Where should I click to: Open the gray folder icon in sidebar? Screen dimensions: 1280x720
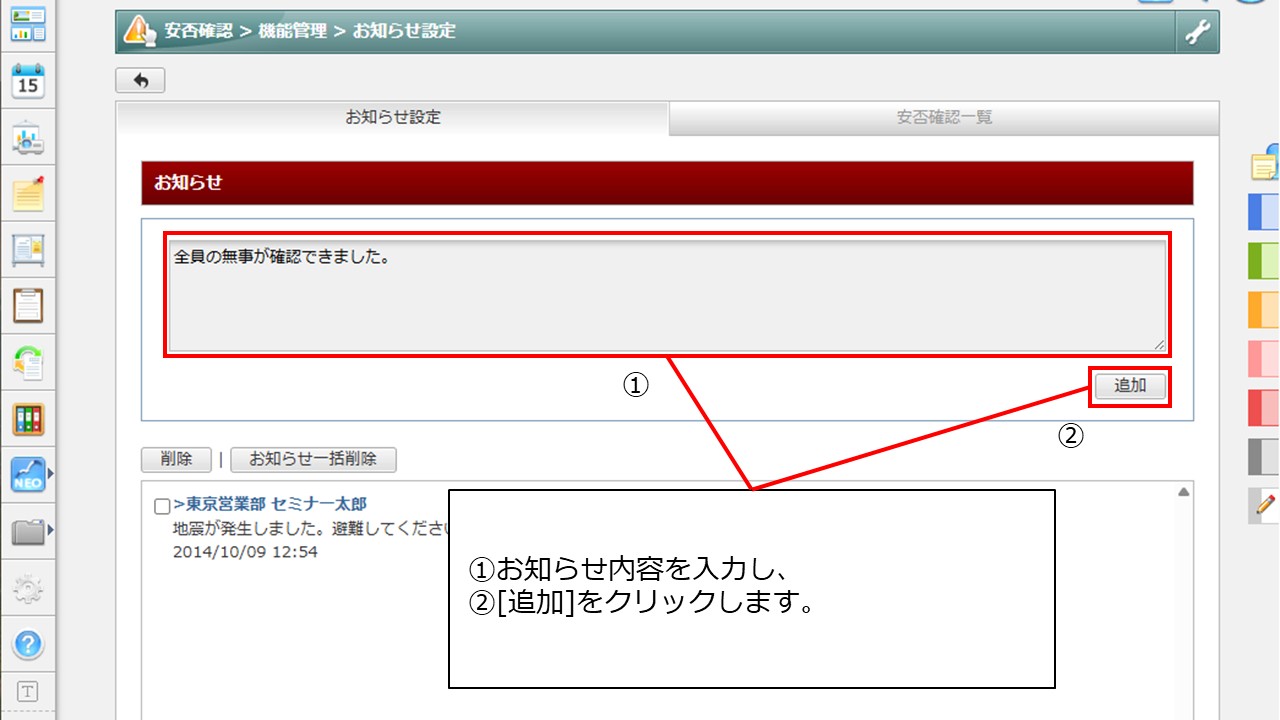pyautogui.click(x=28, y=531)
